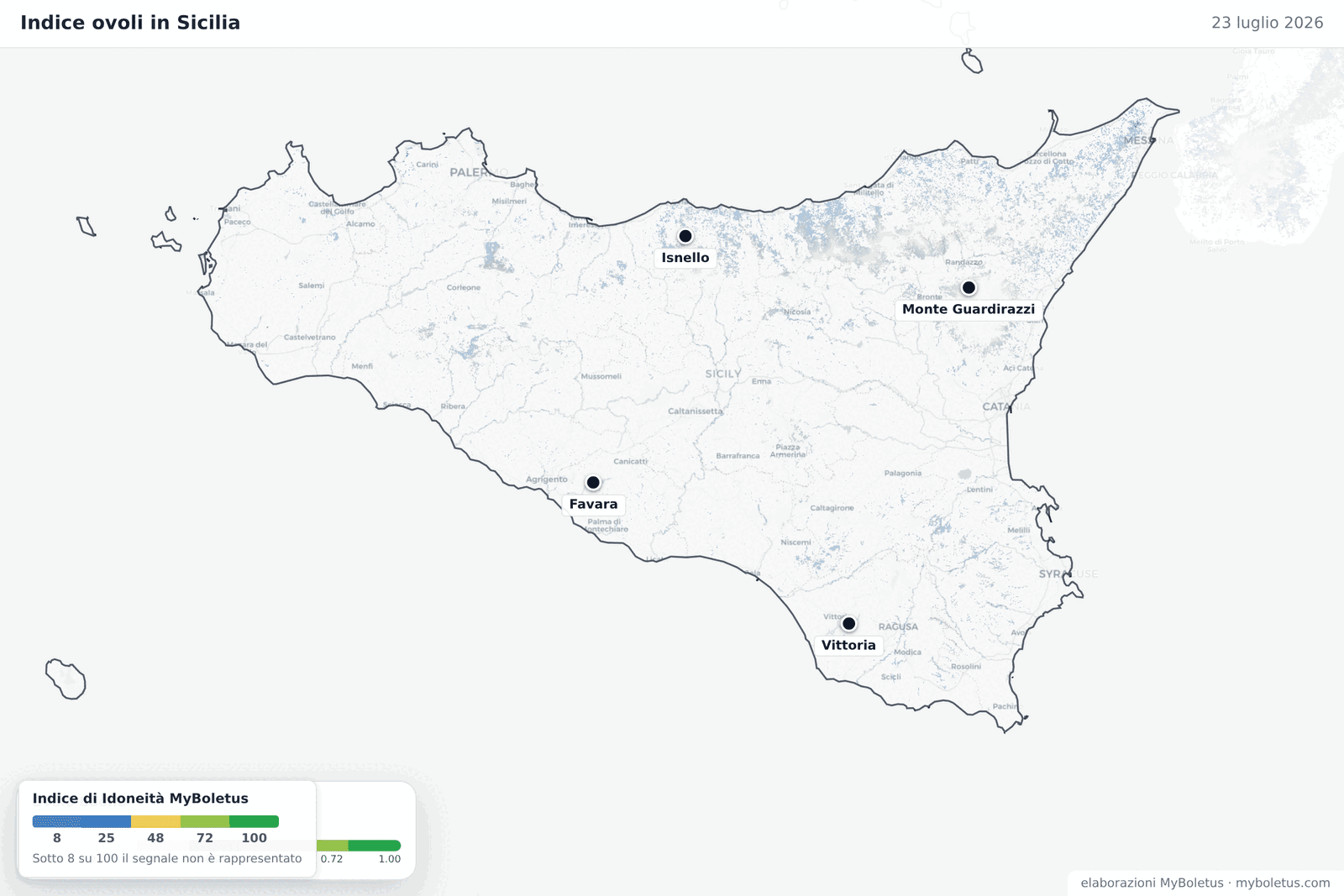Click the 'Modica' town label
1344x896 pixels.
[907, 652]
